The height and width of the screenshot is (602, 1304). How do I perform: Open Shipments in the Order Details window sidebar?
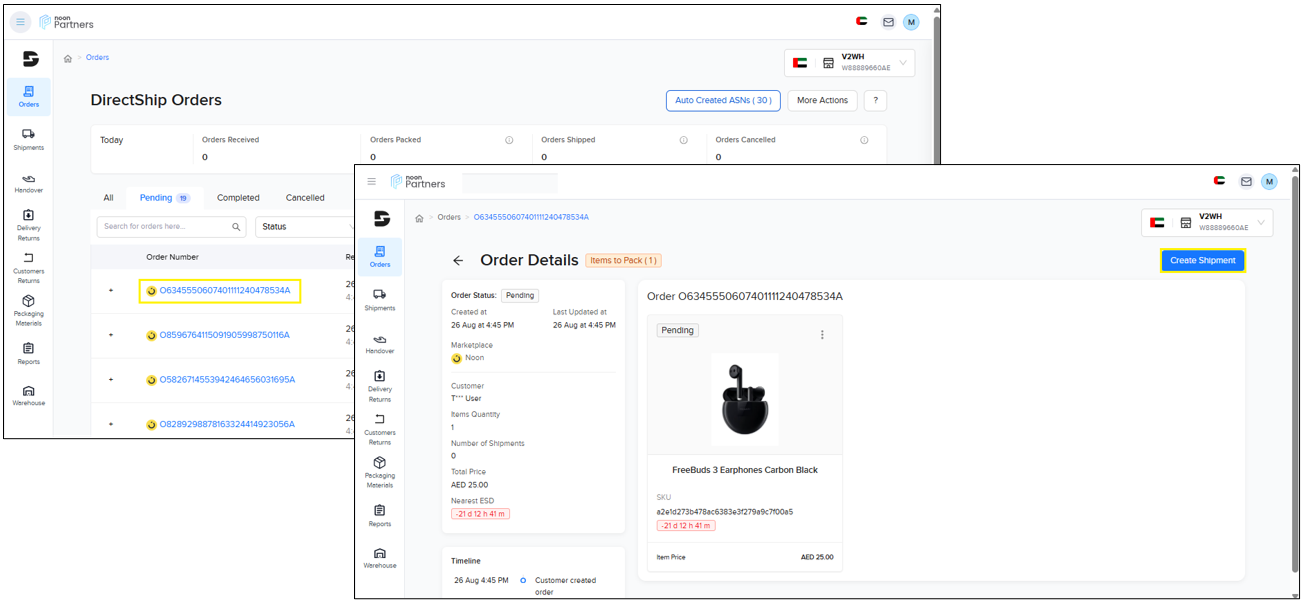coord(380,300)
